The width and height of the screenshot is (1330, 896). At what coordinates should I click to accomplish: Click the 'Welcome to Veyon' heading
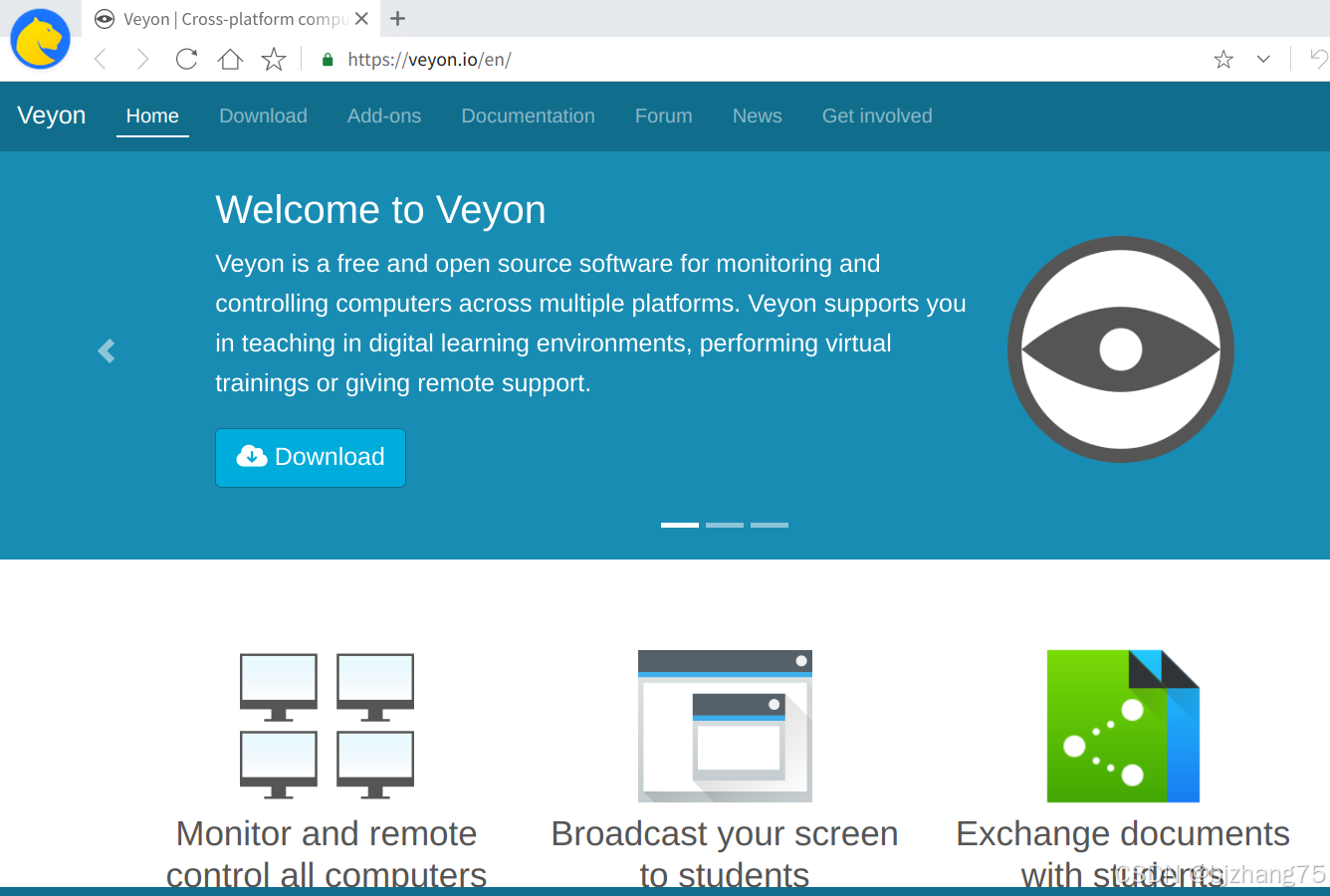pyautogui.click(x=380, y=210)
